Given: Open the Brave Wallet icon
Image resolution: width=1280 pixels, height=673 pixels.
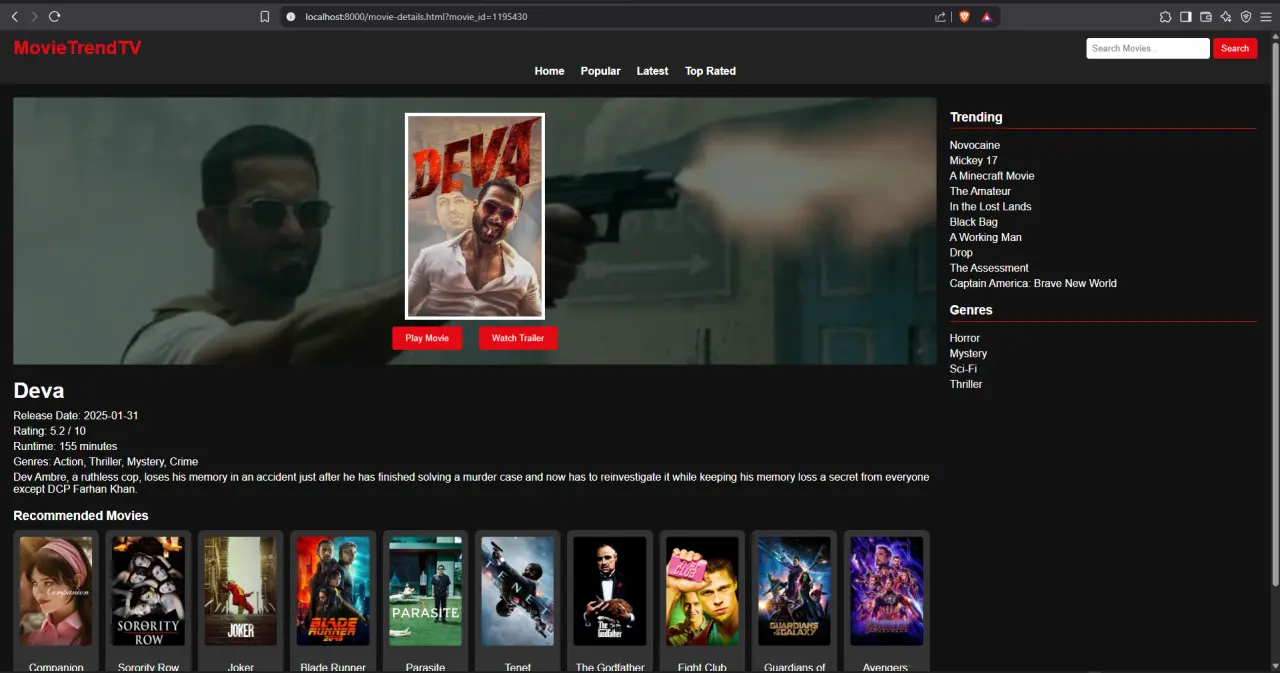Looking at the screenshot, I should coord(1205,17).
